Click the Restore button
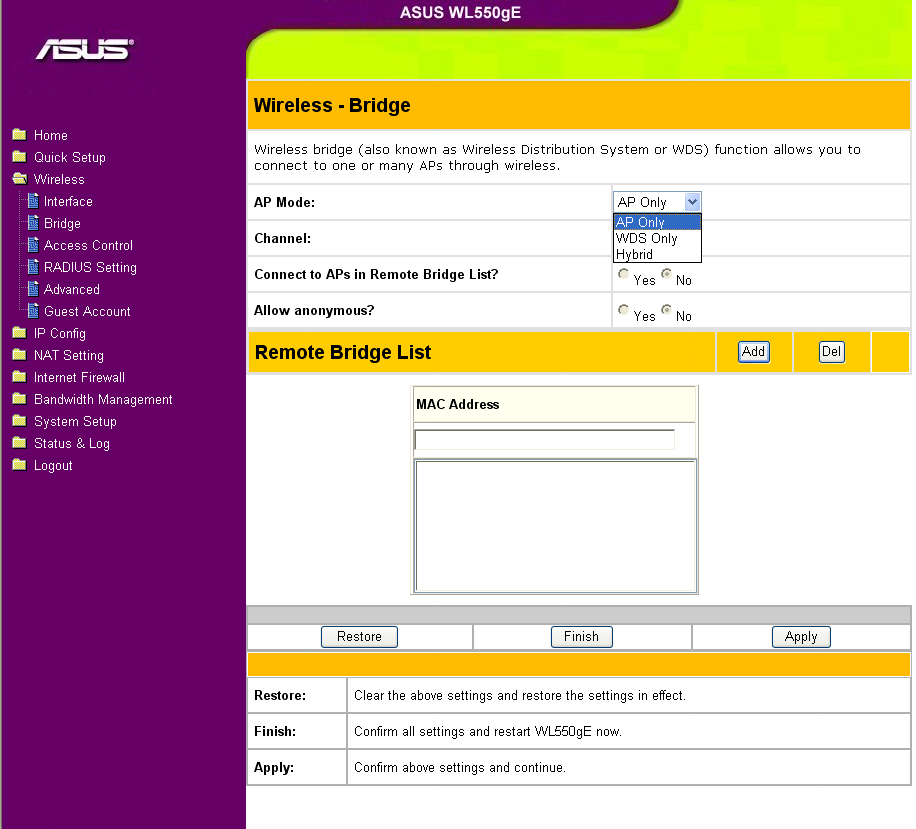Image resolution: width=916 pixels, height=829 pixels. click(x=359, y=637)
